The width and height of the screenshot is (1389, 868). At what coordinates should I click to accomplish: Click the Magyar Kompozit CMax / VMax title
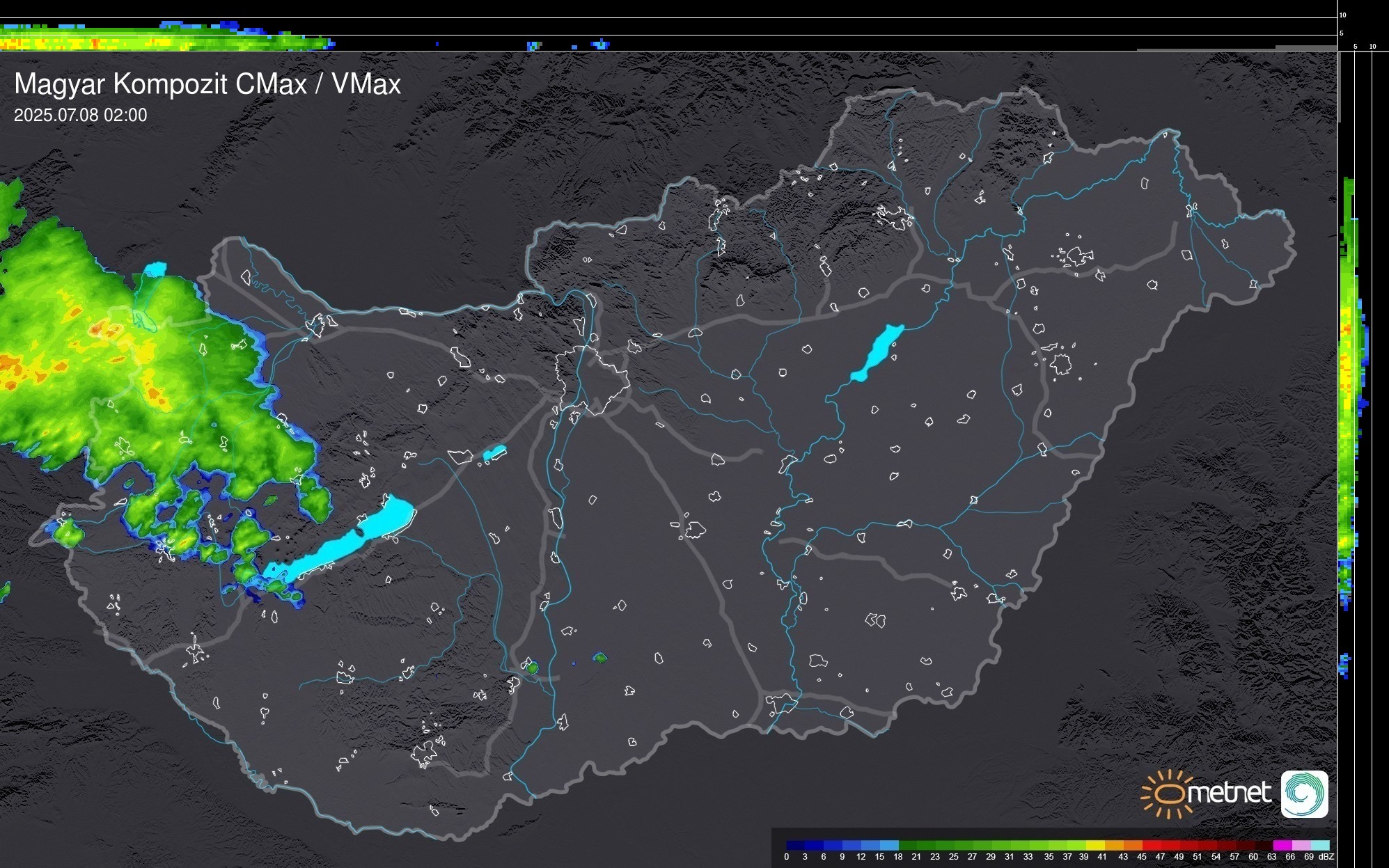click(207, 84)
